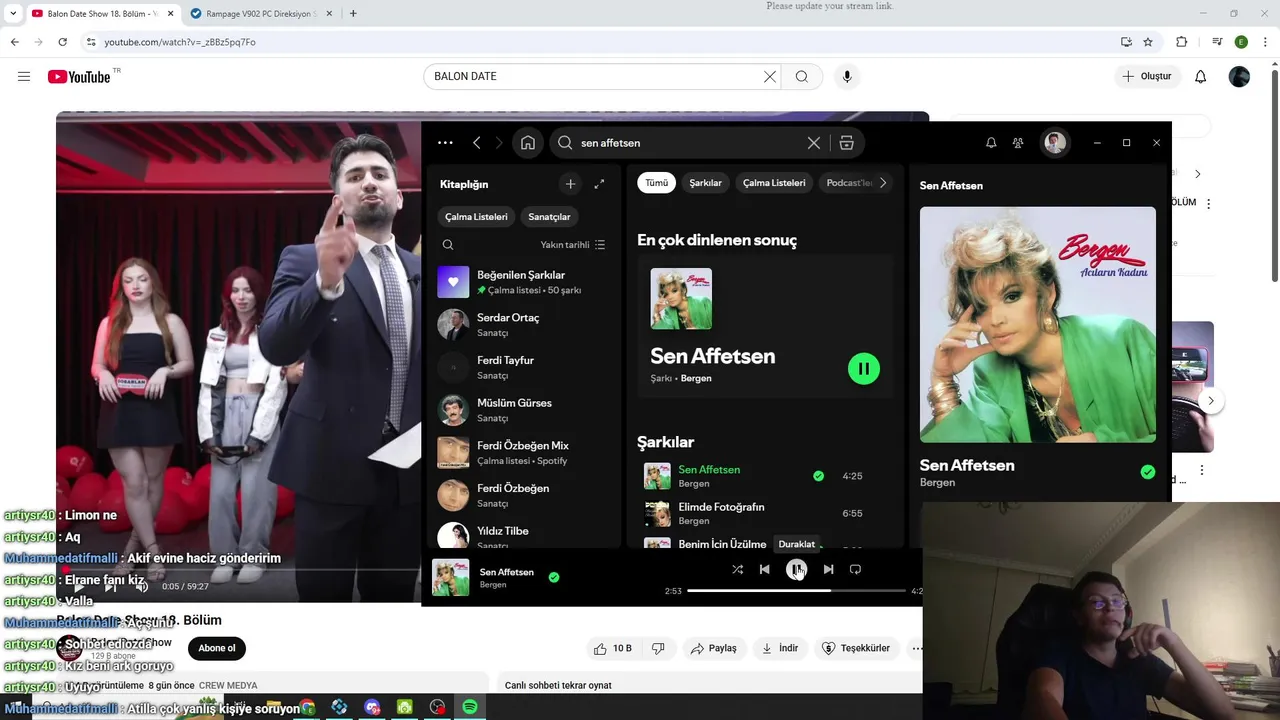1280x720 pixels.
Task: Open more actions under YouTube video
Action: 917,648
